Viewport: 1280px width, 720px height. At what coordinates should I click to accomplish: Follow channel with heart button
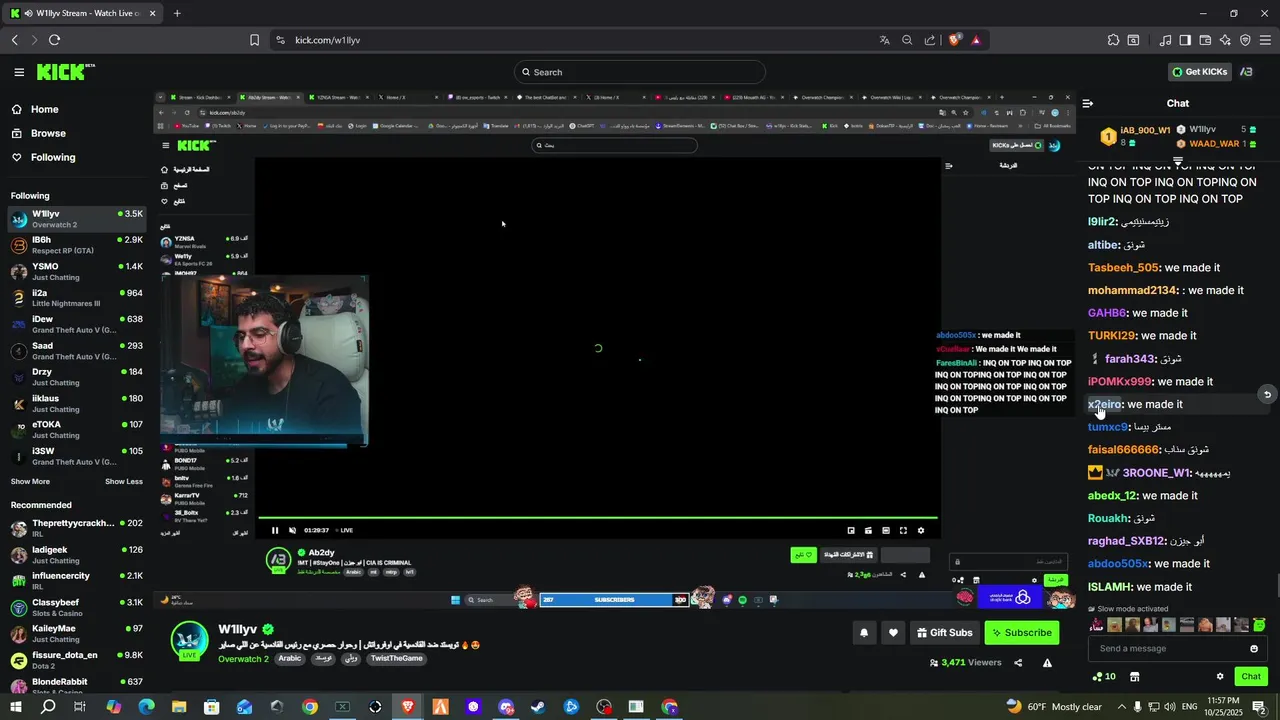pyautogui.click(x=894, y=632)
